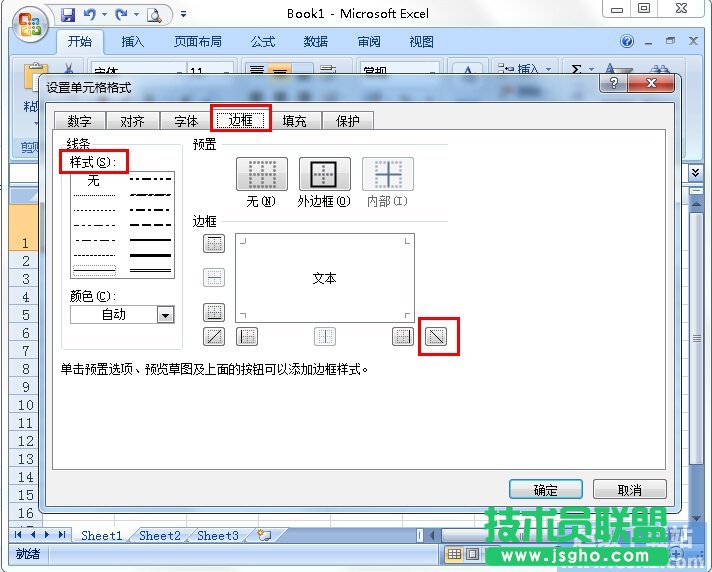Image resolution: width=712 pixels, height=572 pixels.
Task: Toggle the top border button
Action: tap(214, 244)
